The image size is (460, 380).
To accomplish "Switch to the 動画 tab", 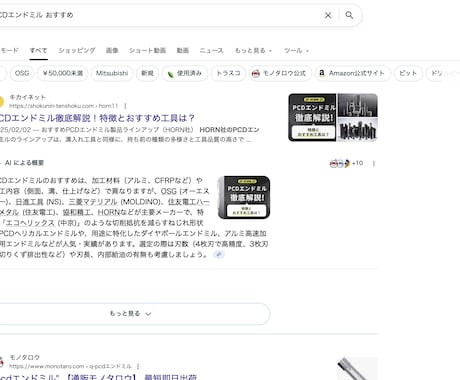I will point(183,50).
